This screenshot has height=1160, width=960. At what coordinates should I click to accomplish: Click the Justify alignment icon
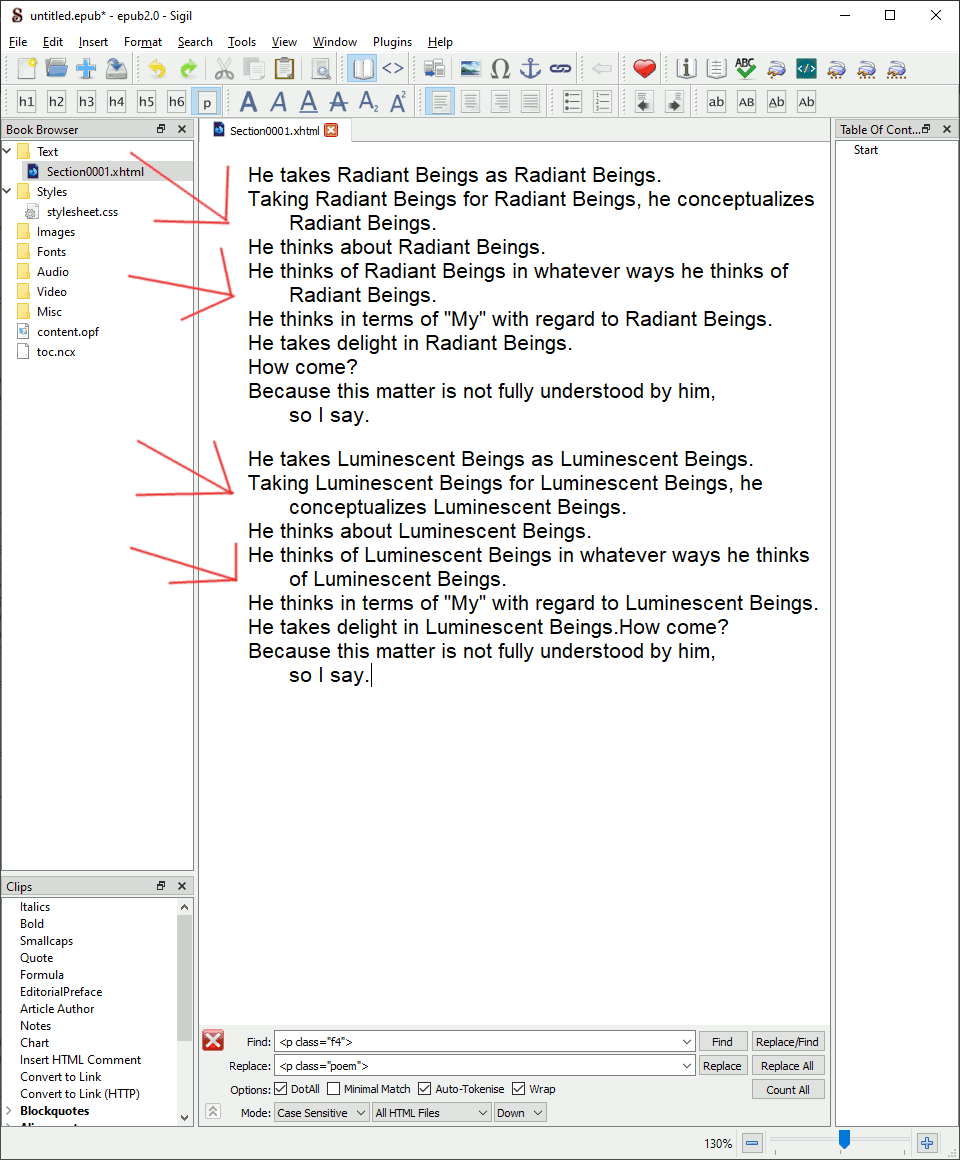click(530, 101)
